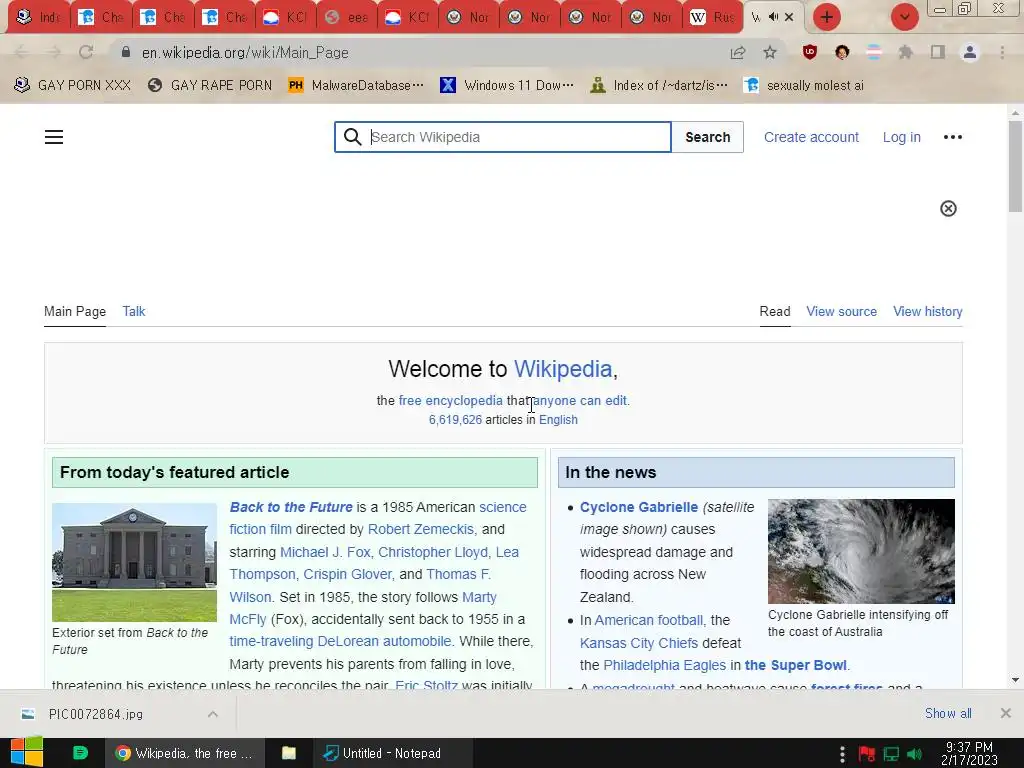Switch to the 'Ind' browser tab

coord(38,17)
